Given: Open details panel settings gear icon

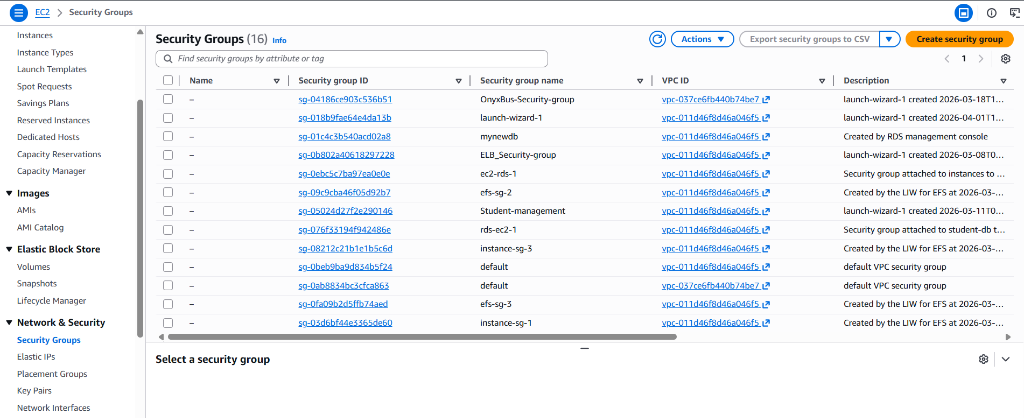Looking at the screenshot, I should click(984, 359).
